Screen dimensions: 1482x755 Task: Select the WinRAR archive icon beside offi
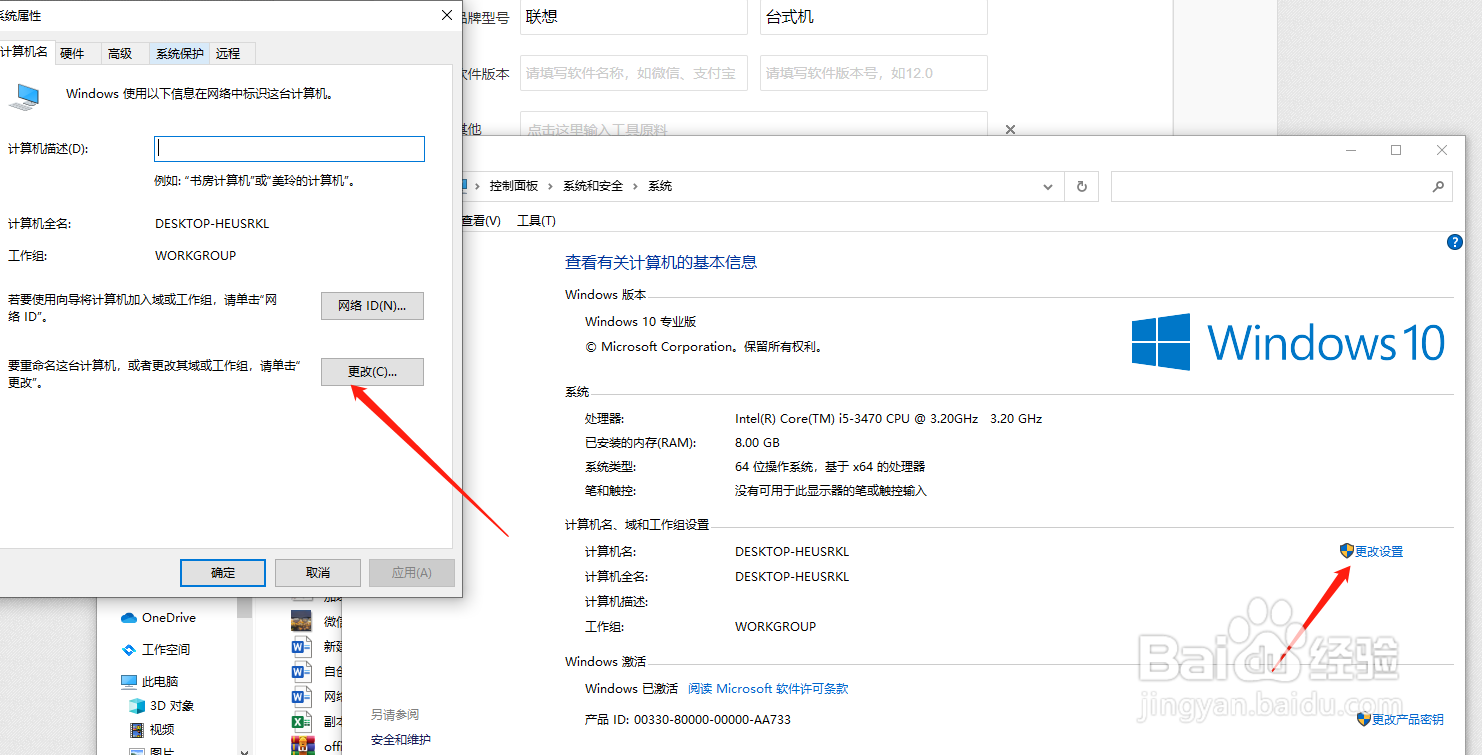click(302, 745)
